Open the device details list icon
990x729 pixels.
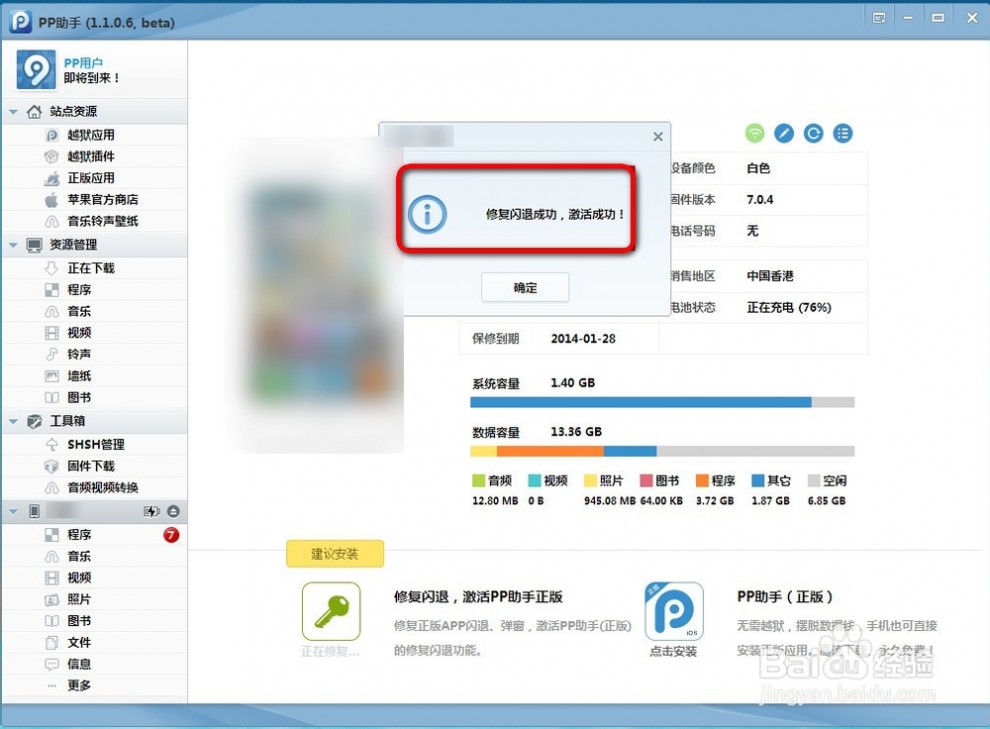pyautogui.click(x=842, y=132)
